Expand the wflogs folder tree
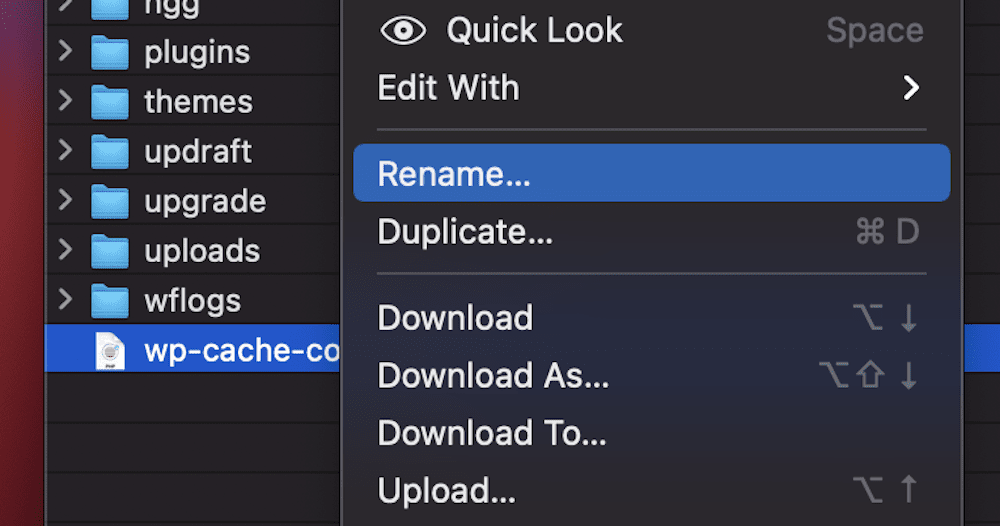 tap(66, 300)
